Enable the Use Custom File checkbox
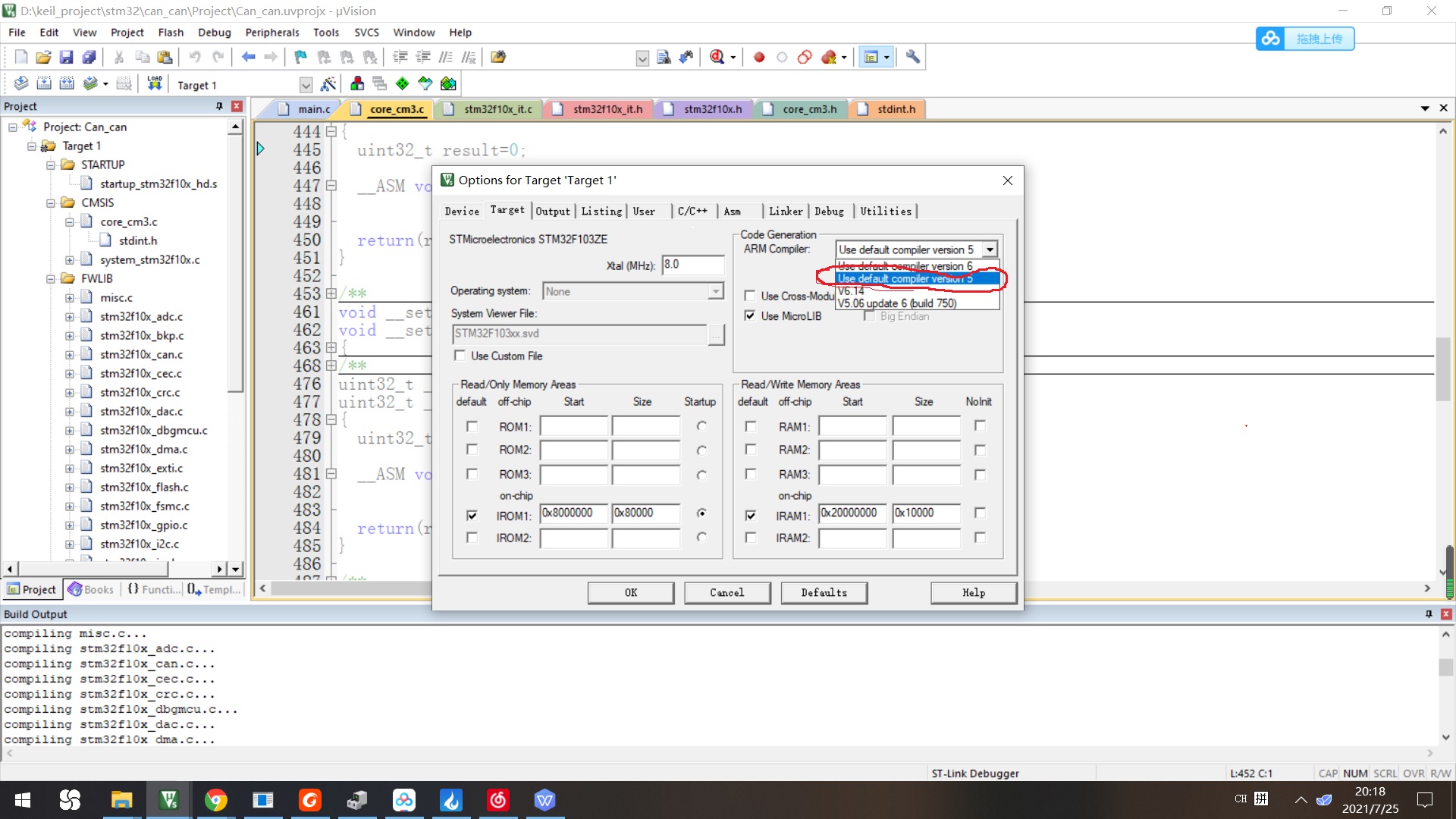Viewport: 1456px width, 819px height. coord(460,356)
